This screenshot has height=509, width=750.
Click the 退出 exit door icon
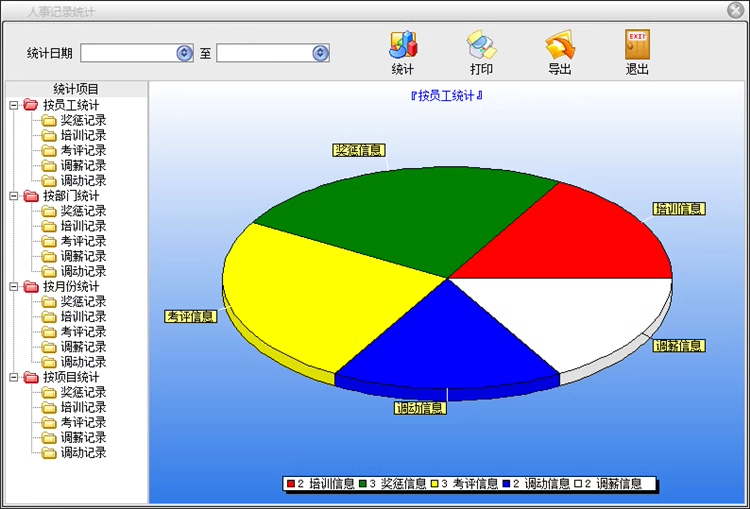click(x=637, y=44)
